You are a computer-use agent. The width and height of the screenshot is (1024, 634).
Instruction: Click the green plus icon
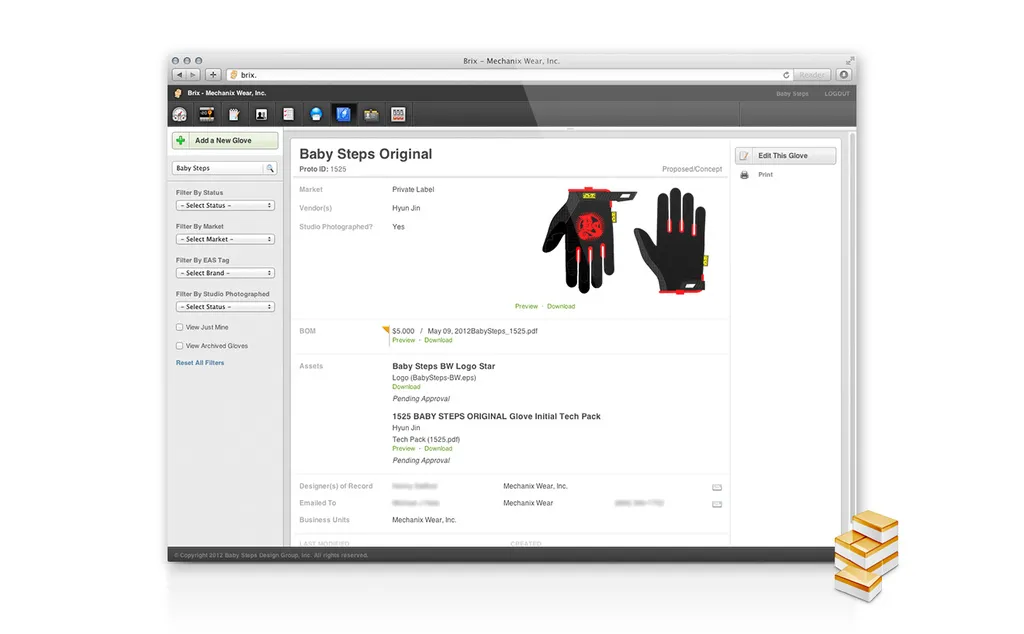coord(181,140)
